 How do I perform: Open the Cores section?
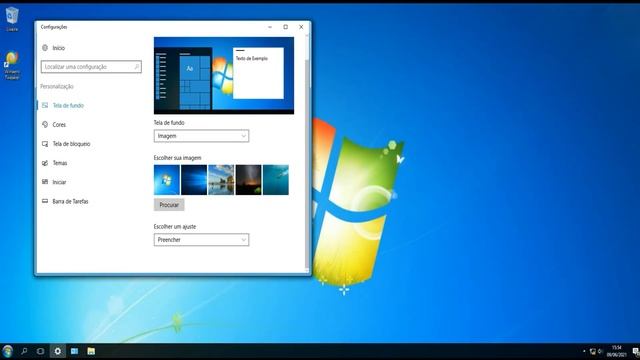(59, 124)
